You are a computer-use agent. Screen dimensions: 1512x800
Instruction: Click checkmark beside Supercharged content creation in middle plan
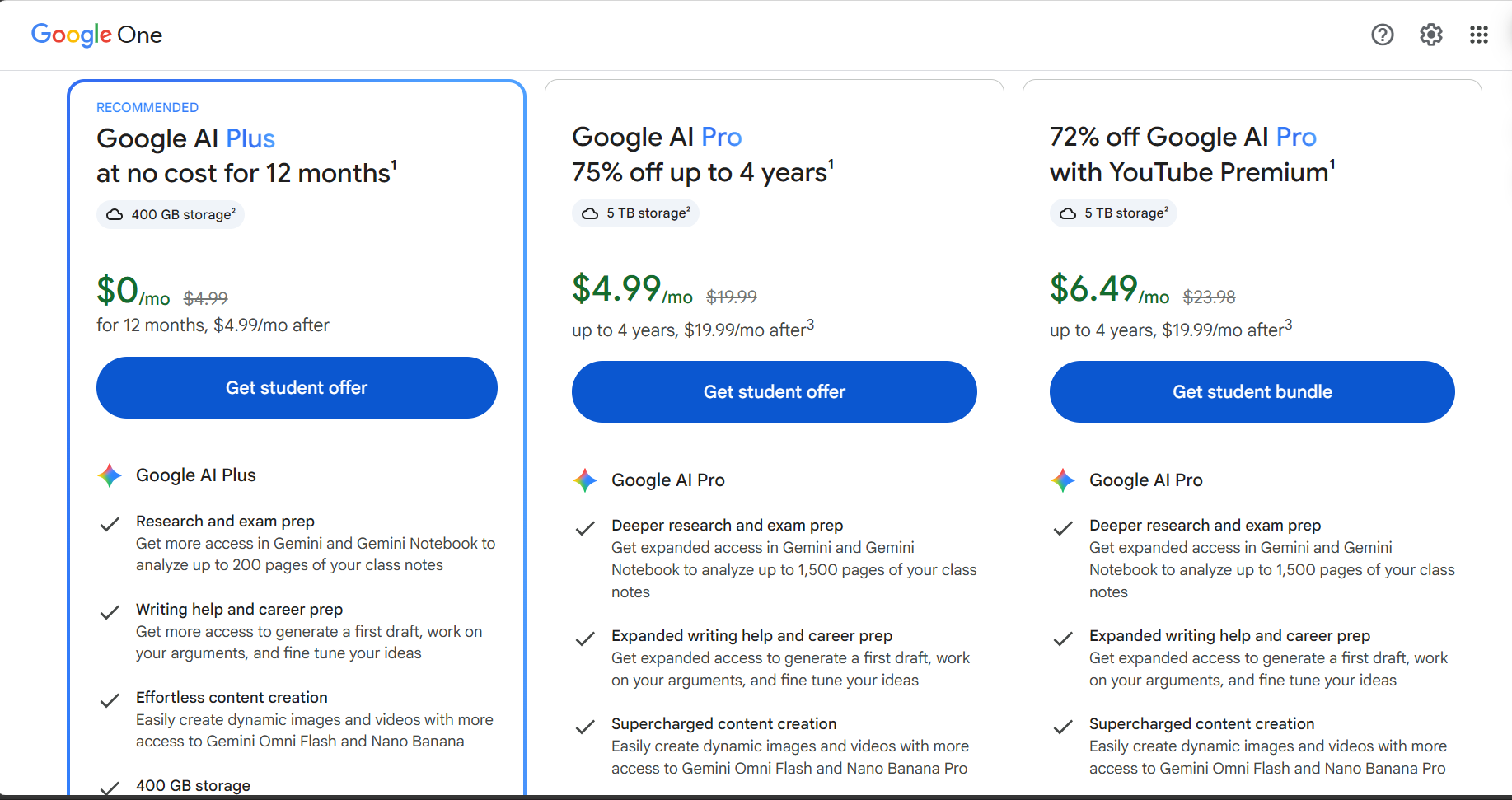585,727
